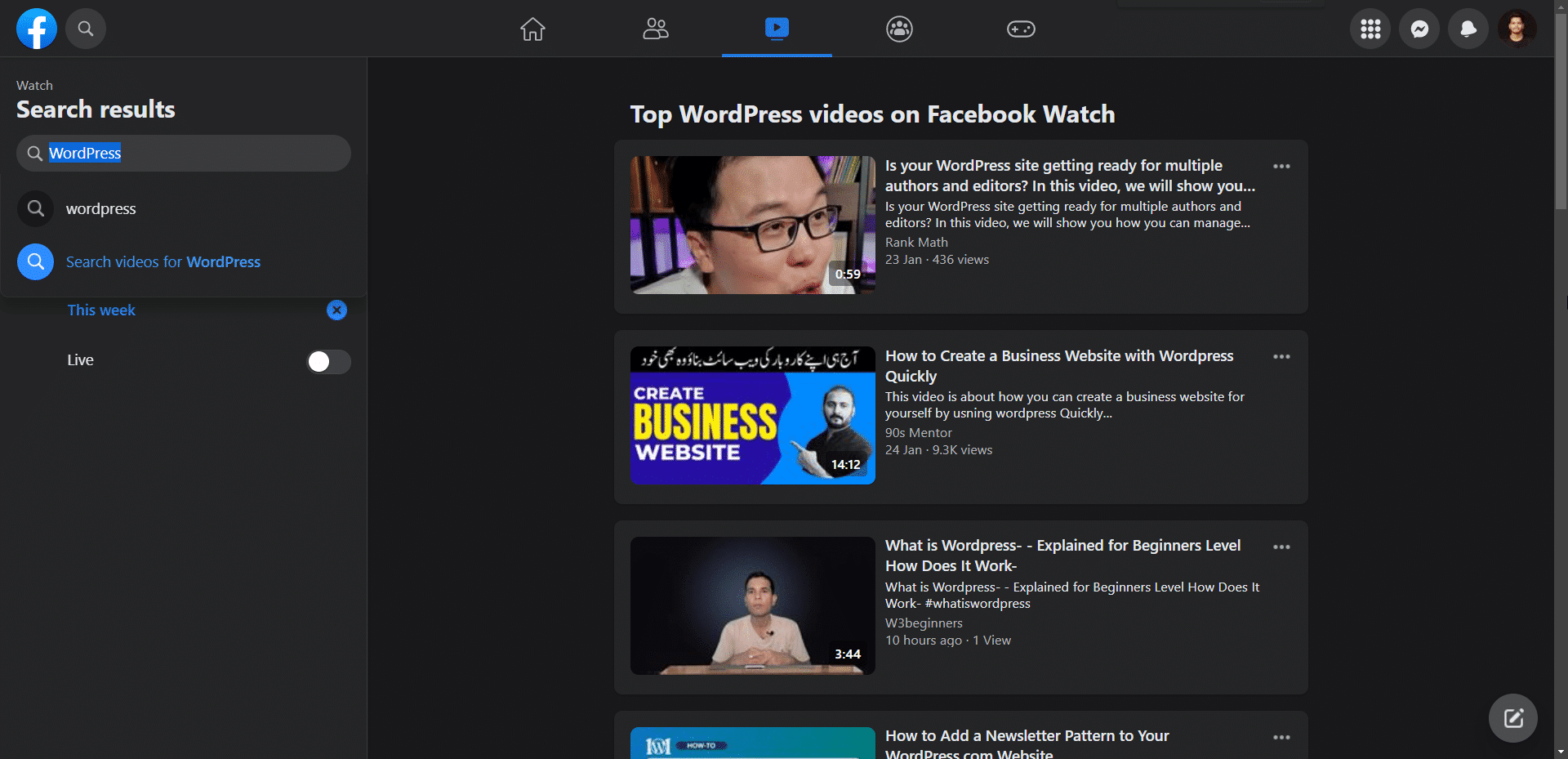
Task: Toggle the Live filter switch
Action: (x=327, y=361)
